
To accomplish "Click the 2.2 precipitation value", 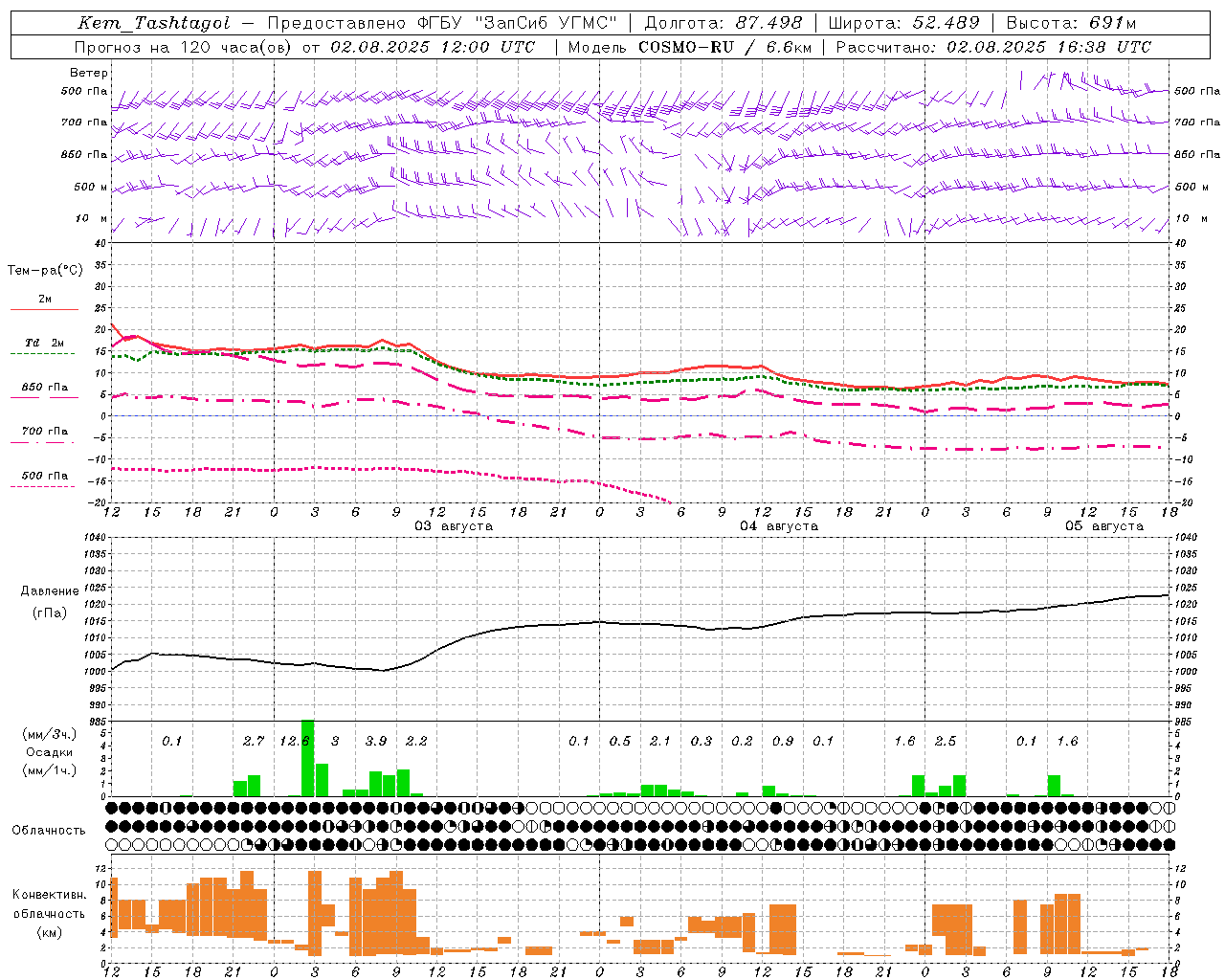I will tap(416, 742).
